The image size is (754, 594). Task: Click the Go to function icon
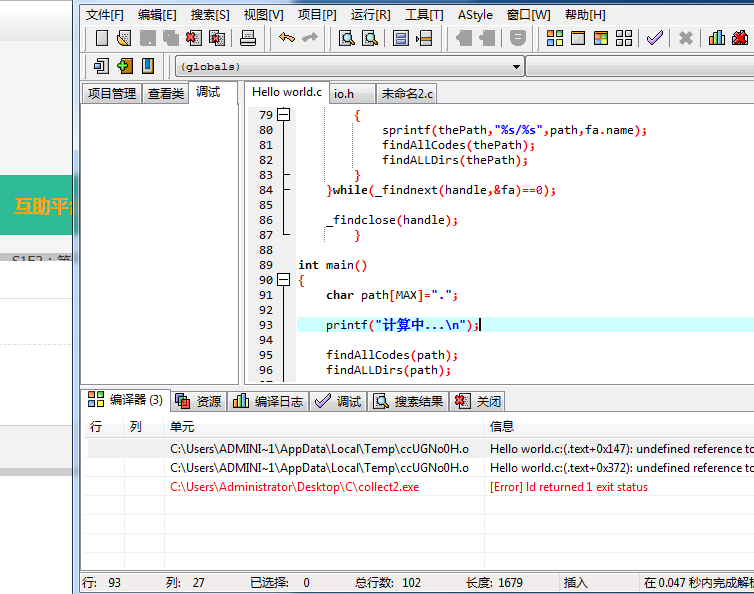point(401,38)
